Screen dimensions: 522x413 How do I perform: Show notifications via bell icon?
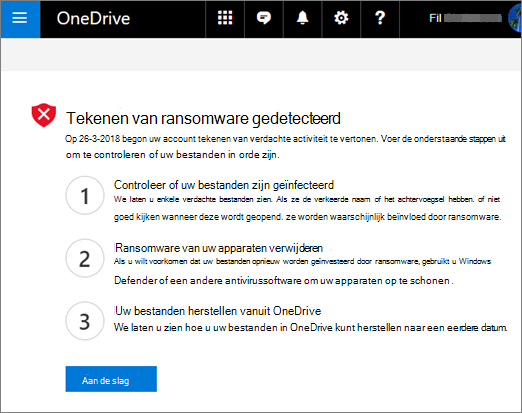[x=302, y=18]
